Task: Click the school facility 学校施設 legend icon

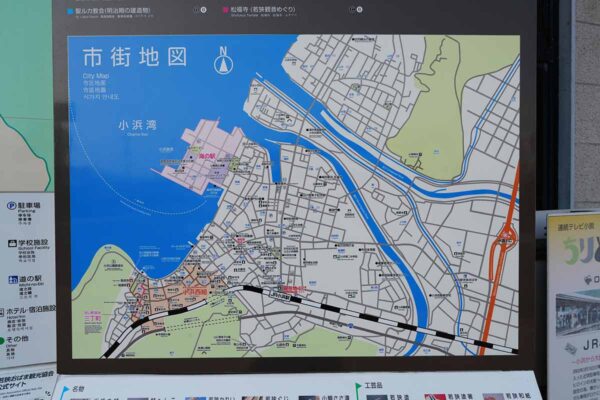Action: click(11, 242)
